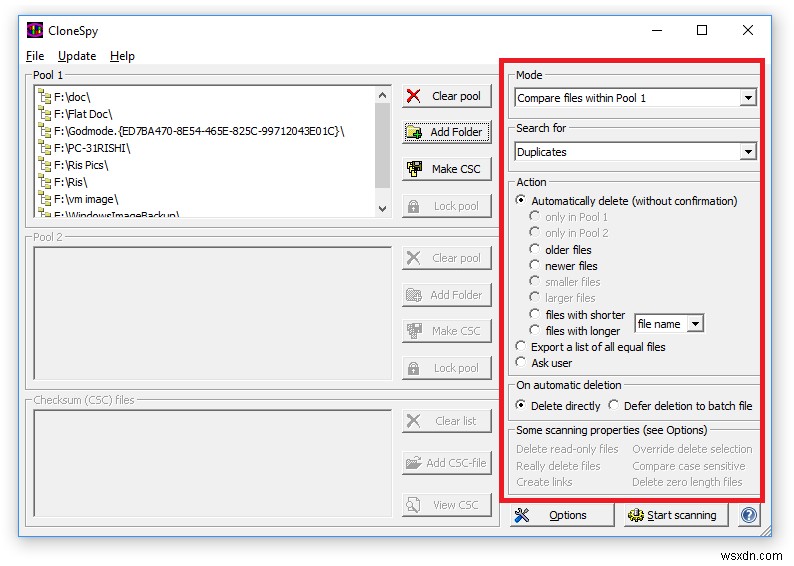This screenshot has width=794, height=566.
Task: Open help via the blue question mark icon
Action: click(x=748, y=515)
